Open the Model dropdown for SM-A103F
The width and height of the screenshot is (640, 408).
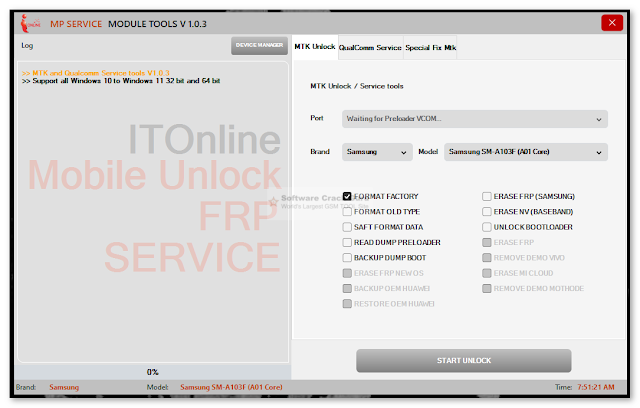pos(526,152)
